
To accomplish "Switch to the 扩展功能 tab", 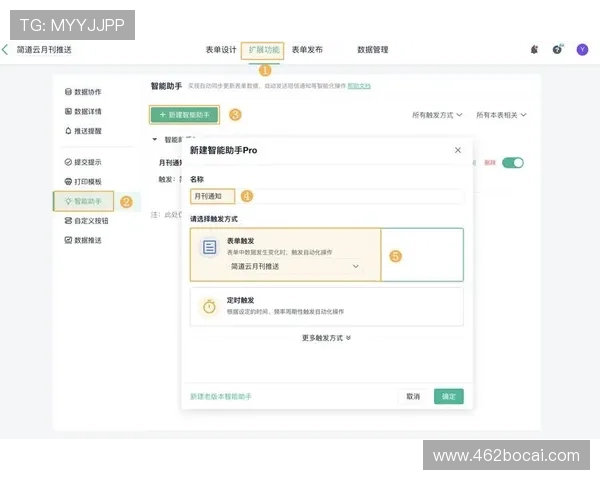I will tap(264, 50).
